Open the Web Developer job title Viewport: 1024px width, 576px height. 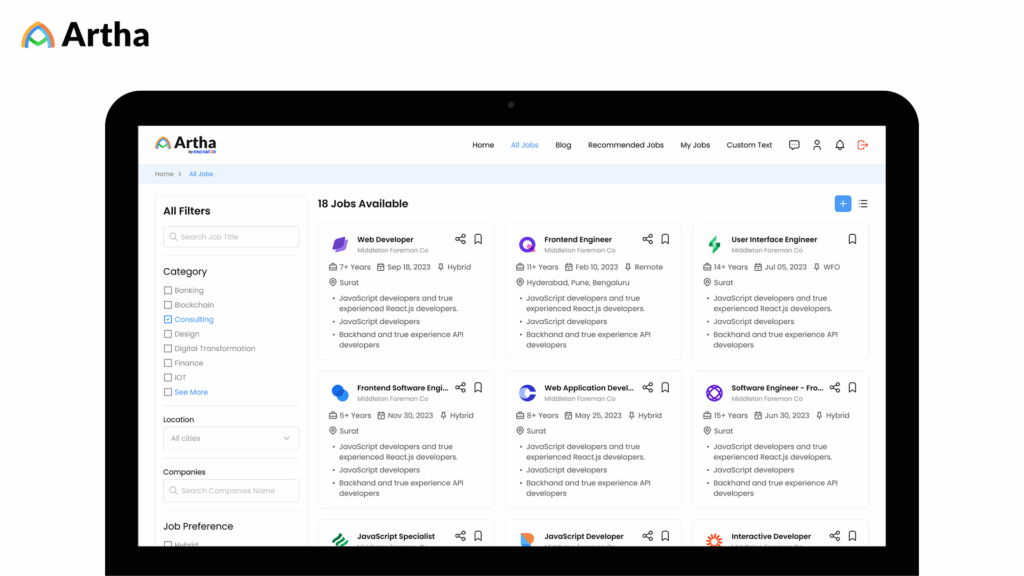385,240
